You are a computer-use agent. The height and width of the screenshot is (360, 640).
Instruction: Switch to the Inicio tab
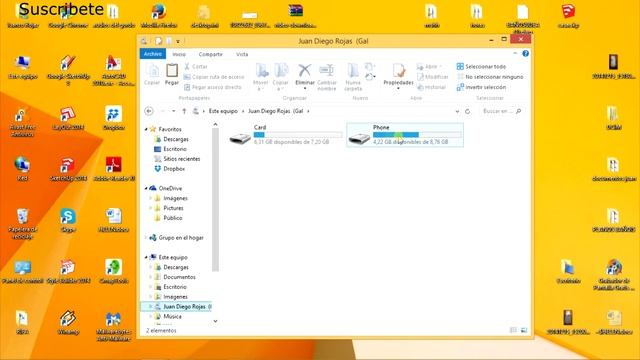[179, 54]
